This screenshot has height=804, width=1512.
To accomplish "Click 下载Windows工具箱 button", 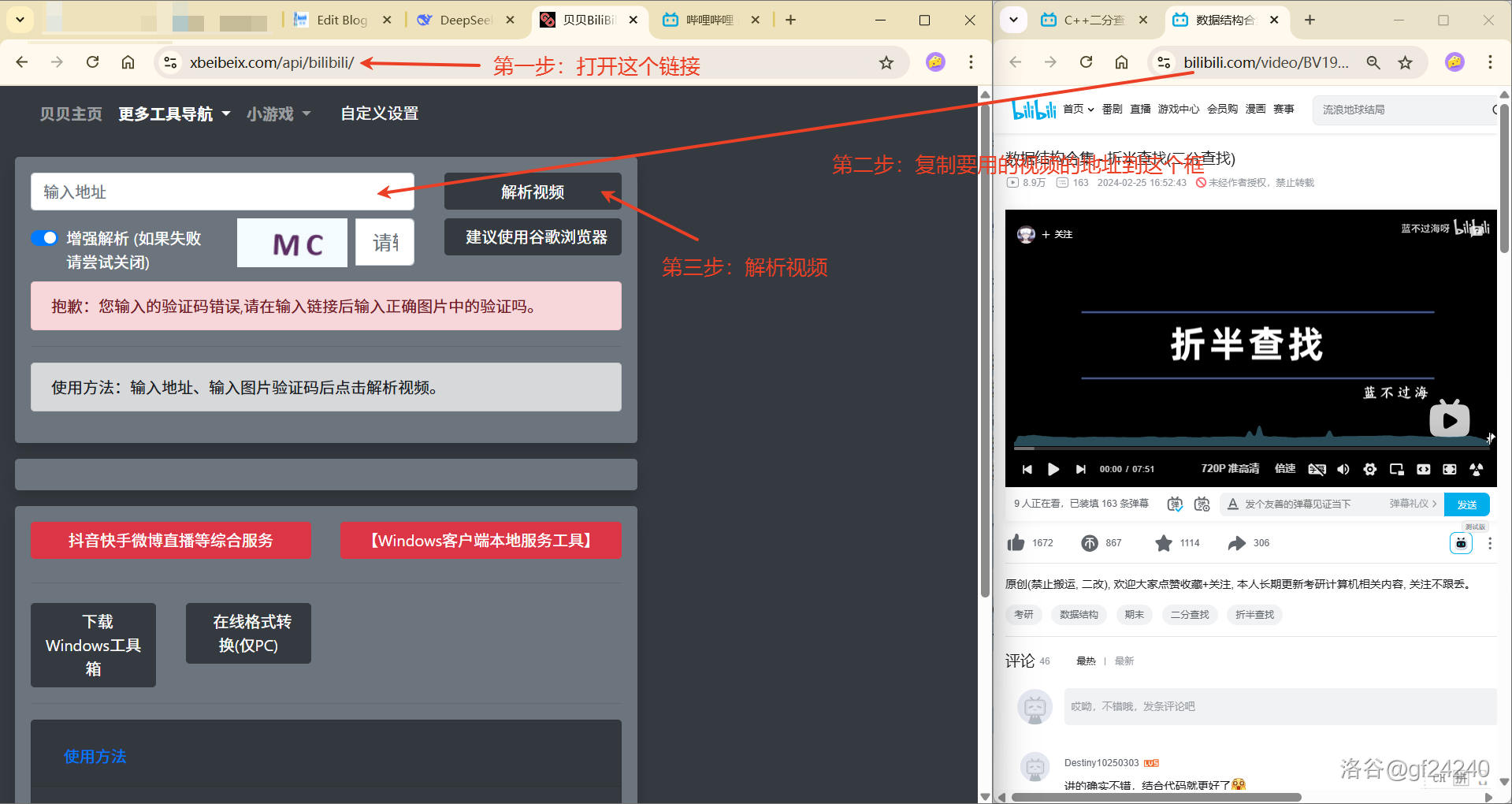I will coord(93,645).
